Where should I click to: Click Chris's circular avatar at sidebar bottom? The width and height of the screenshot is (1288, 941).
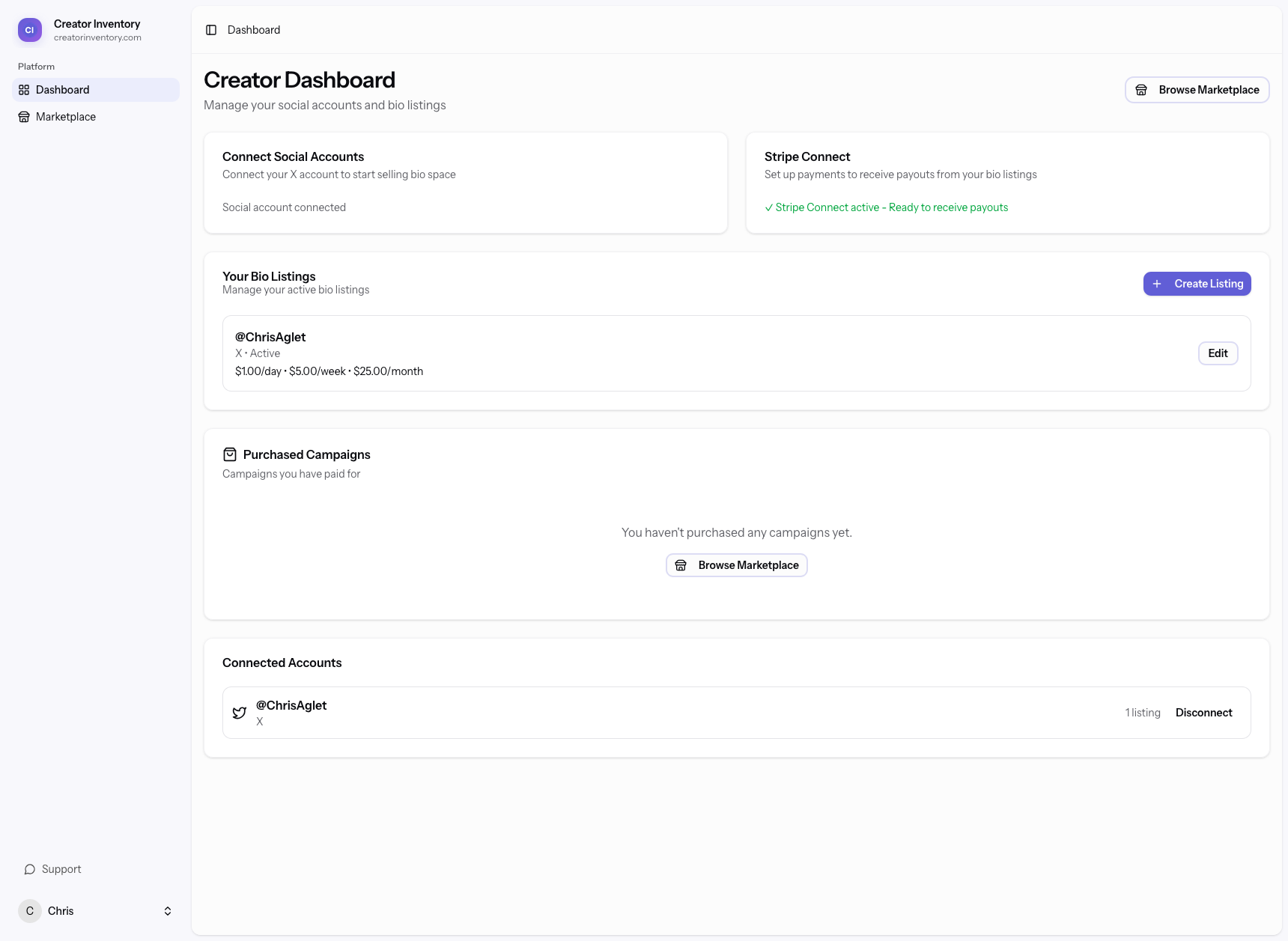pos(30,910)
